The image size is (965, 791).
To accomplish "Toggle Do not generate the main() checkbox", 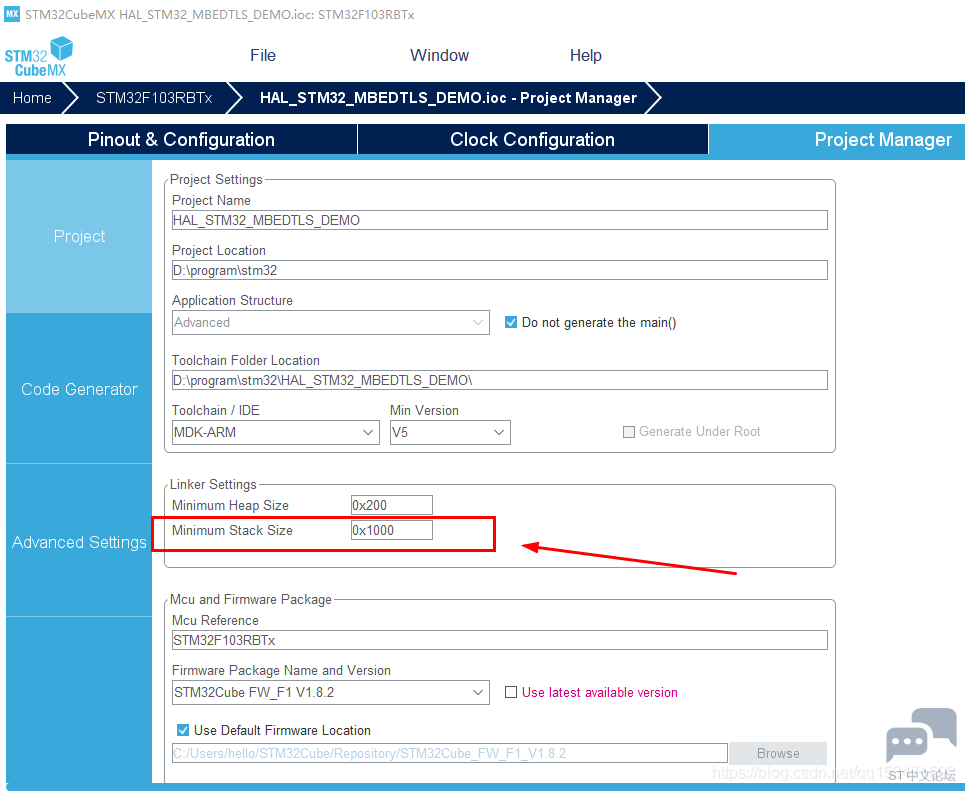I will 510,323.
